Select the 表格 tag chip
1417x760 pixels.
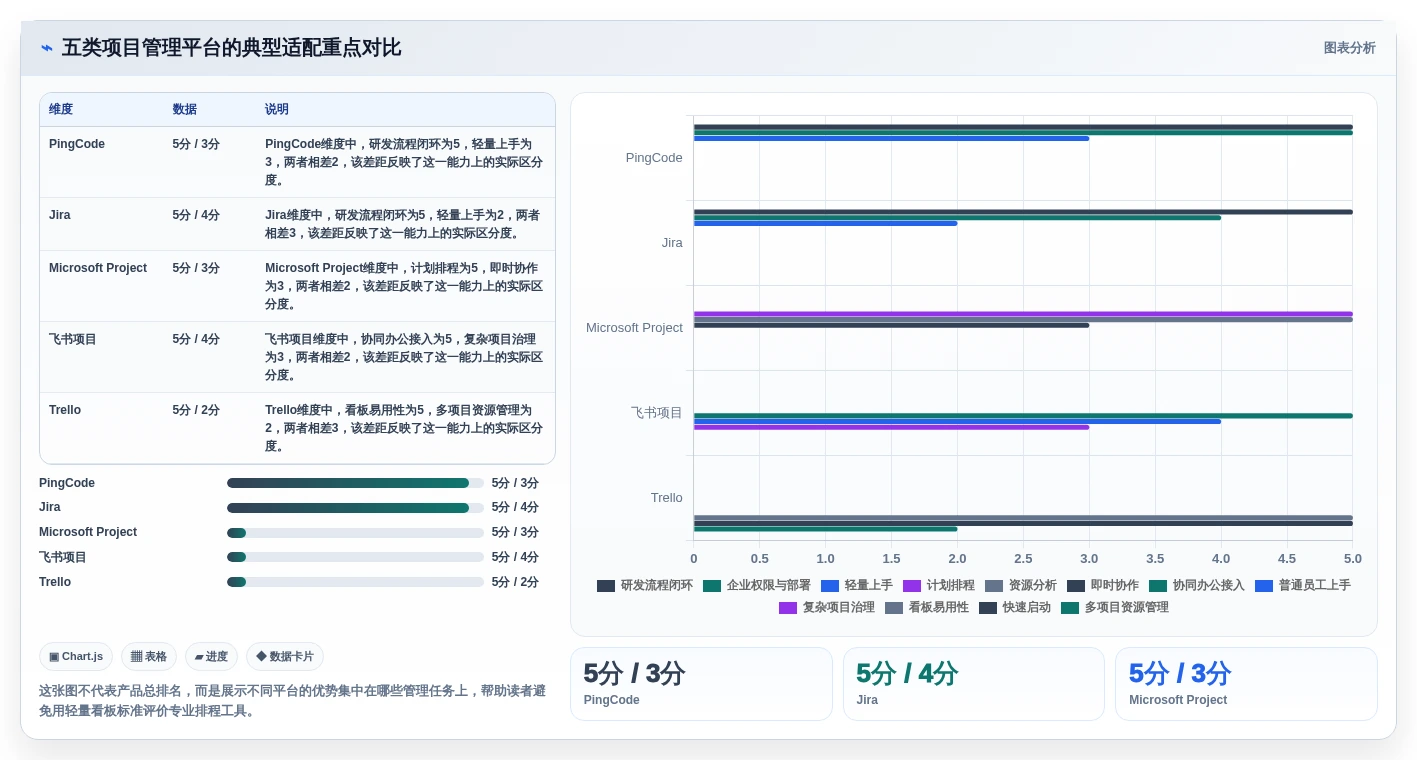149,657
